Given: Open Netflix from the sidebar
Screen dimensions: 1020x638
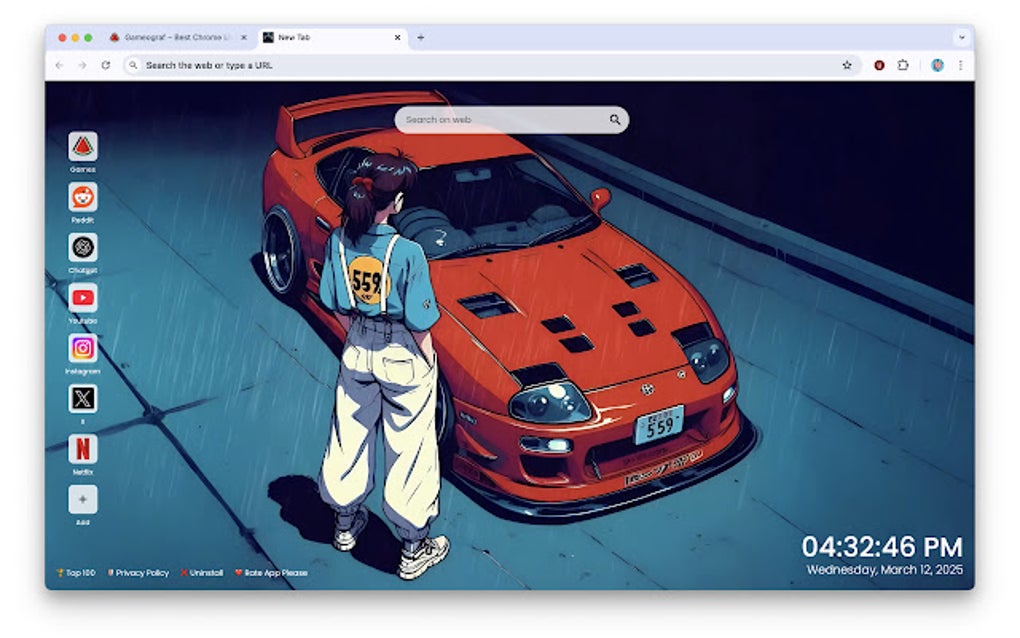Looking at the screenshot, I should 81,450.
